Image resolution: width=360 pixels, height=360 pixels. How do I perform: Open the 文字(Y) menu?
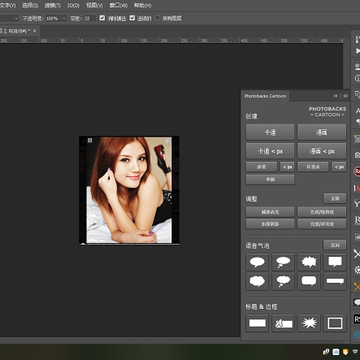[x=8, y=5]
